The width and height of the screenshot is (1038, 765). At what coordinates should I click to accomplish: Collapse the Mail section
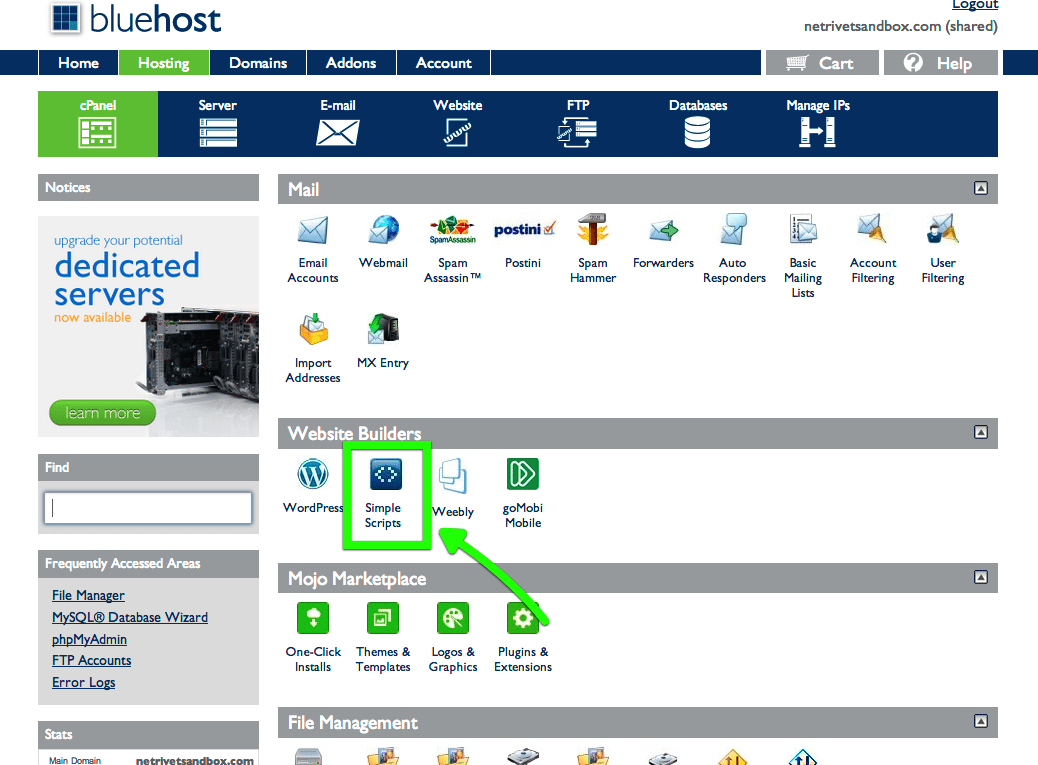click(x=980, y=189)
